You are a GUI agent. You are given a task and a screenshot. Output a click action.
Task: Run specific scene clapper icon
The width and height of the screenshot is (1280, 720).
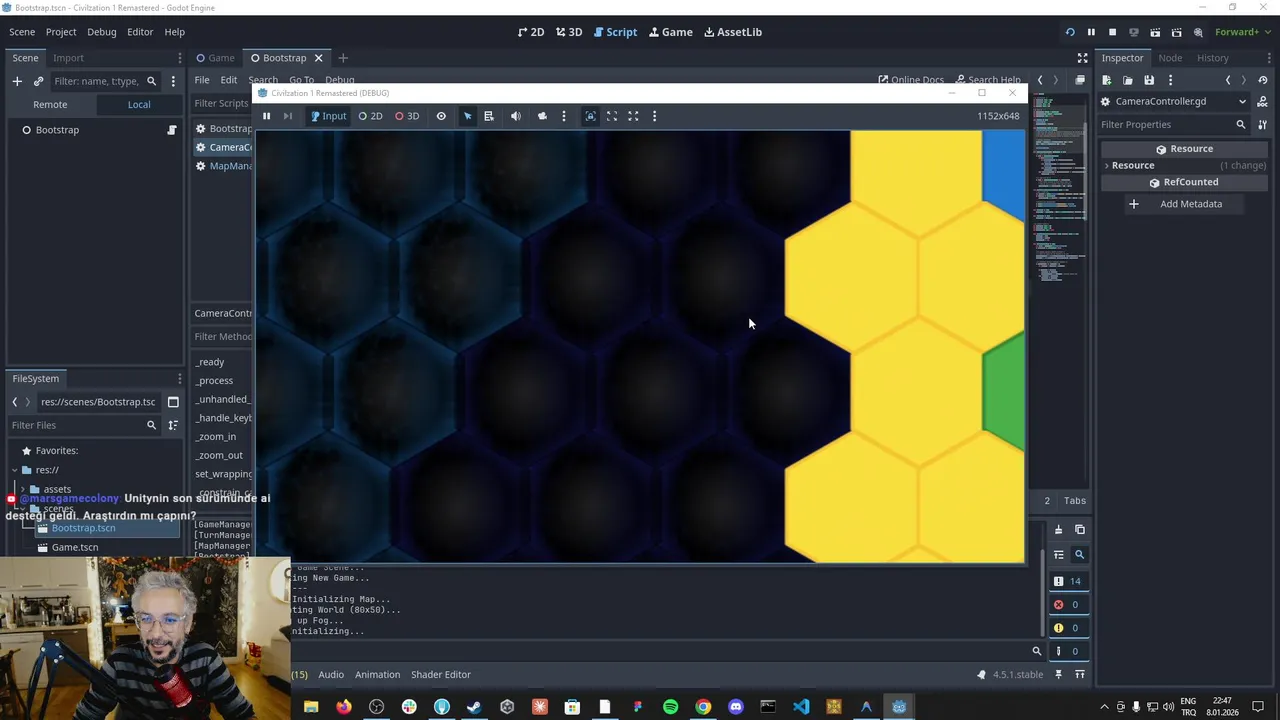[x=1176, y=32]
